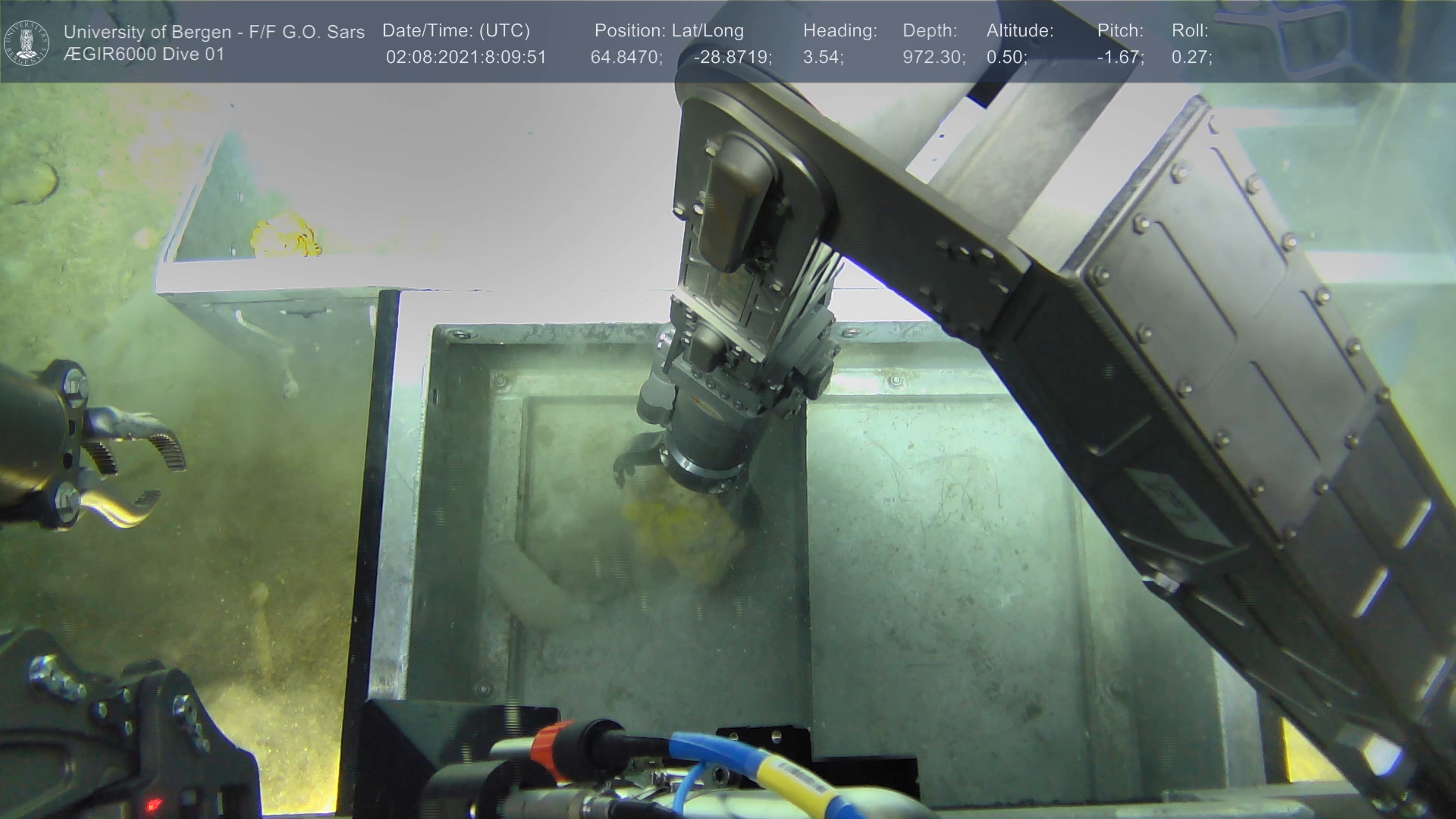Click the Date/Time (UTC) label
The height and width of the screenshot is (819, 1456).
point(456,31)
